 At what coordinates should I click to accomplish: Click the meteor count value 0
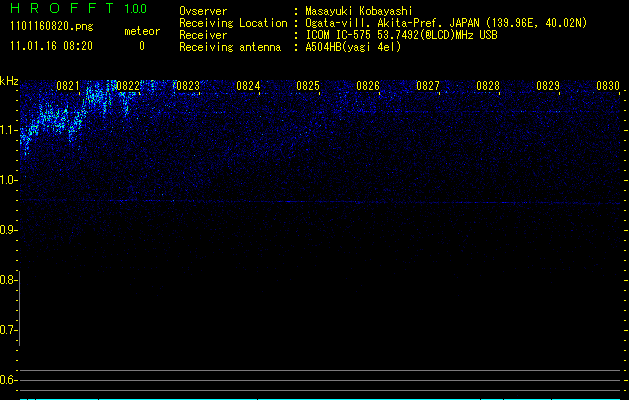[142, 46]
